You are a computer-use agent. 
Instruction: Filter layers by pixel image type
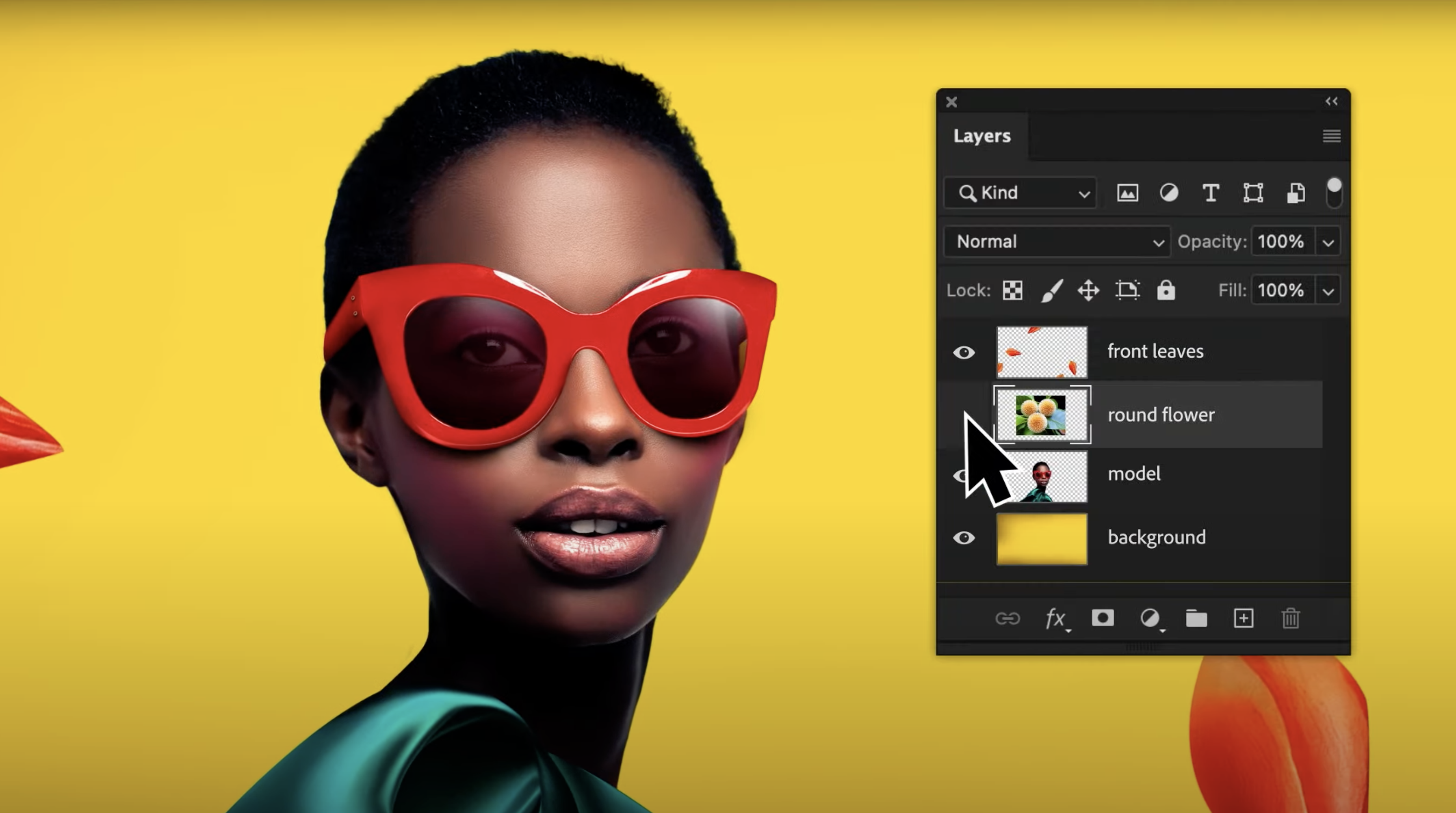click(1127, 193)
